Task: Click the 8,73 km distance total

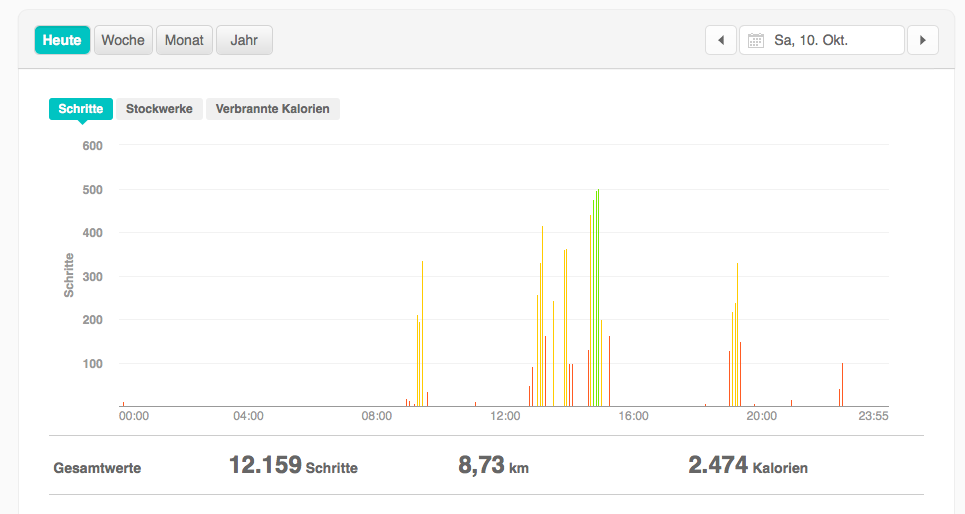Action: tap(493, 466)
